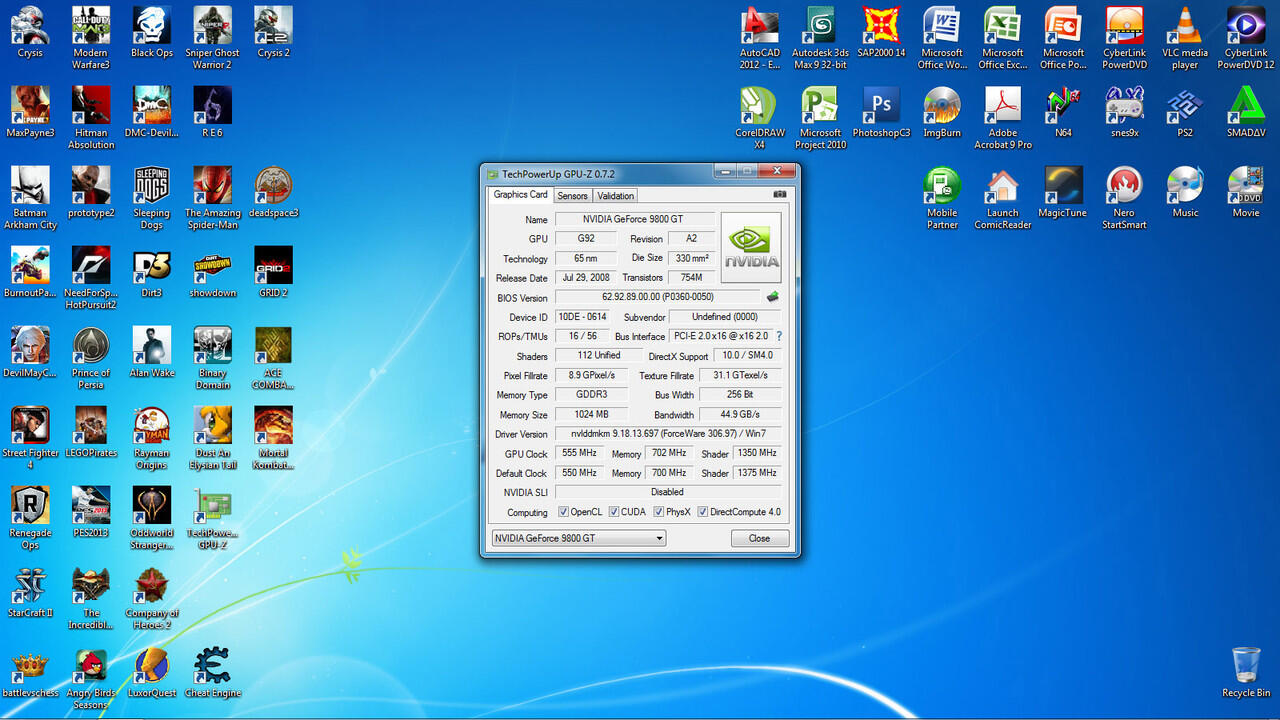Select the deadspace3 desktop icon

273,192
